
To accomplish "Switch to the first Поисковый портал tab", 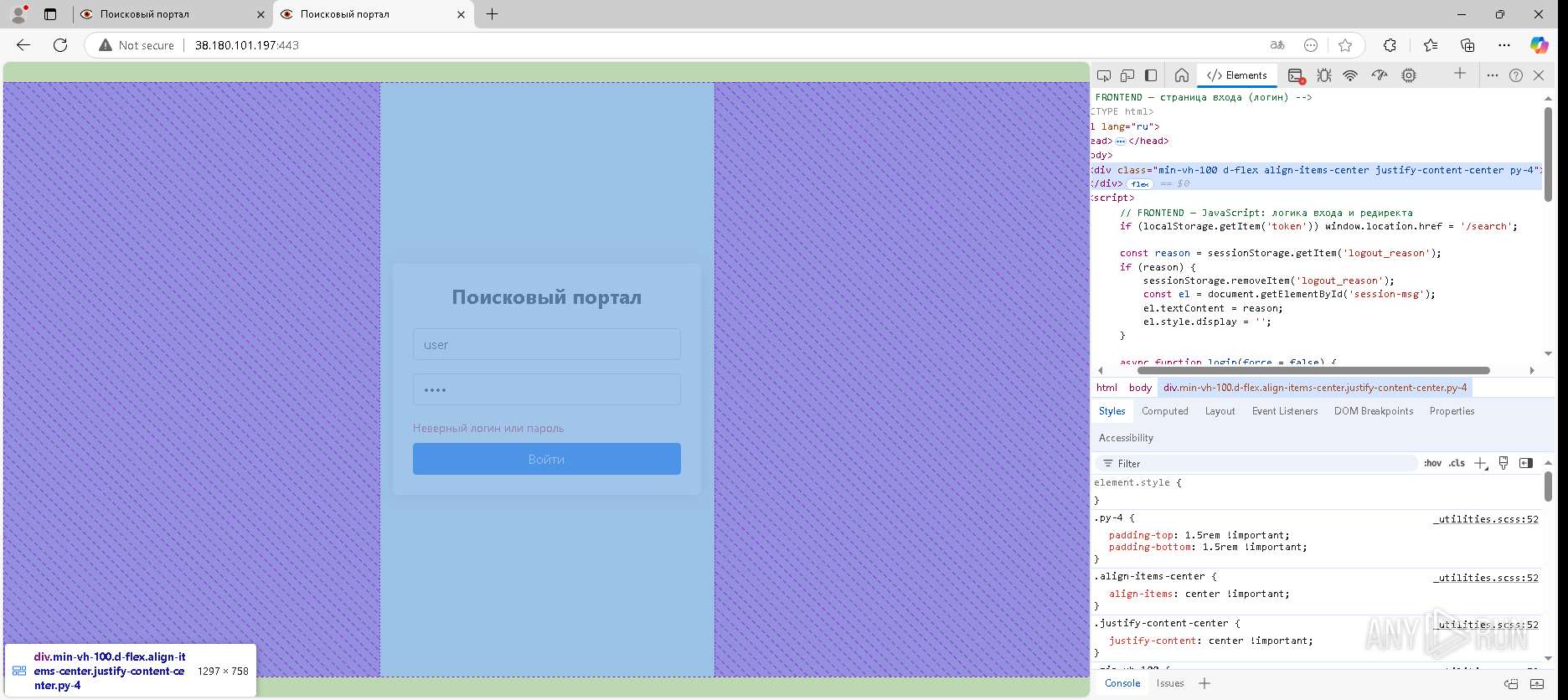I will coord(173,14).
